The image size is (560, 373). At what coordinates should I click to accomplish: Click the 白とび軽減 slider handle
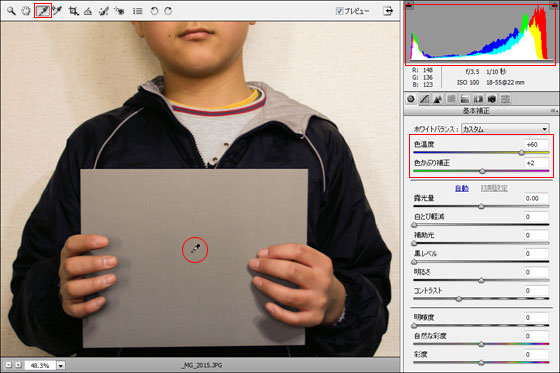click(414, 225)
